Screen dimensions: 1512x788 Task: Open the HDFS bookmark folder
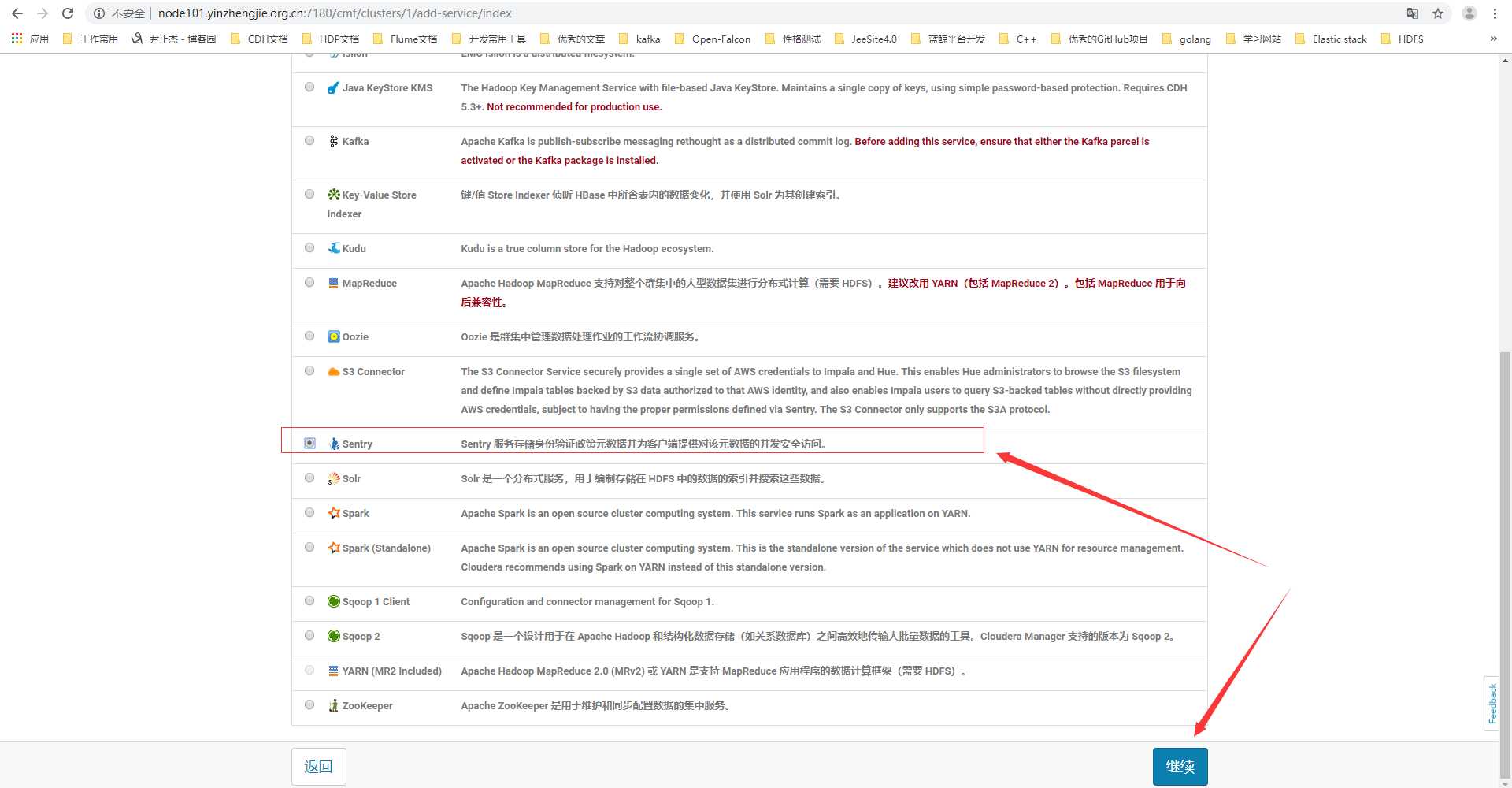click(x=1402, y=39)
